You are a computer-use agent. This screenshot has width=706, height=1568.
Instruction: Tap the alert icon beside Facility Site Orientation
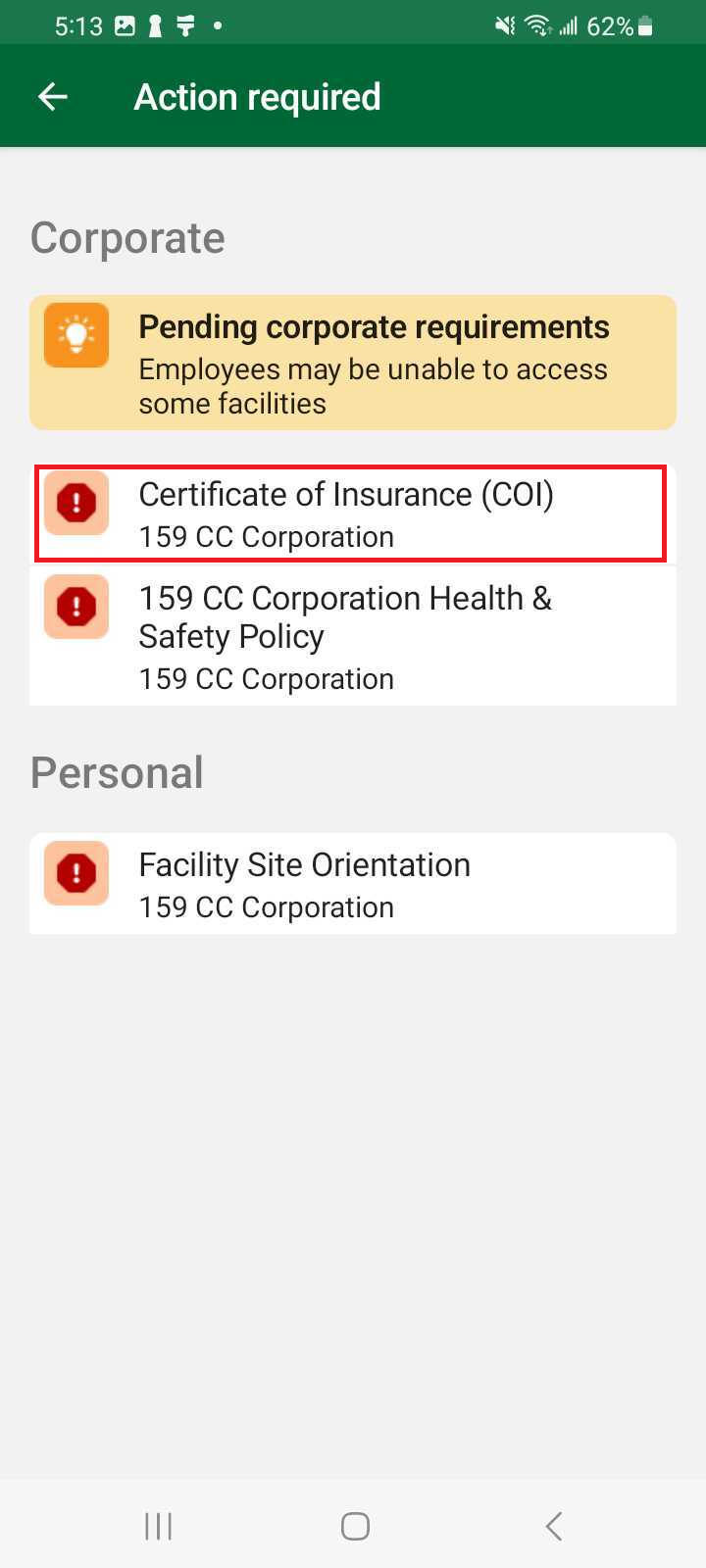tap(76, 873)
